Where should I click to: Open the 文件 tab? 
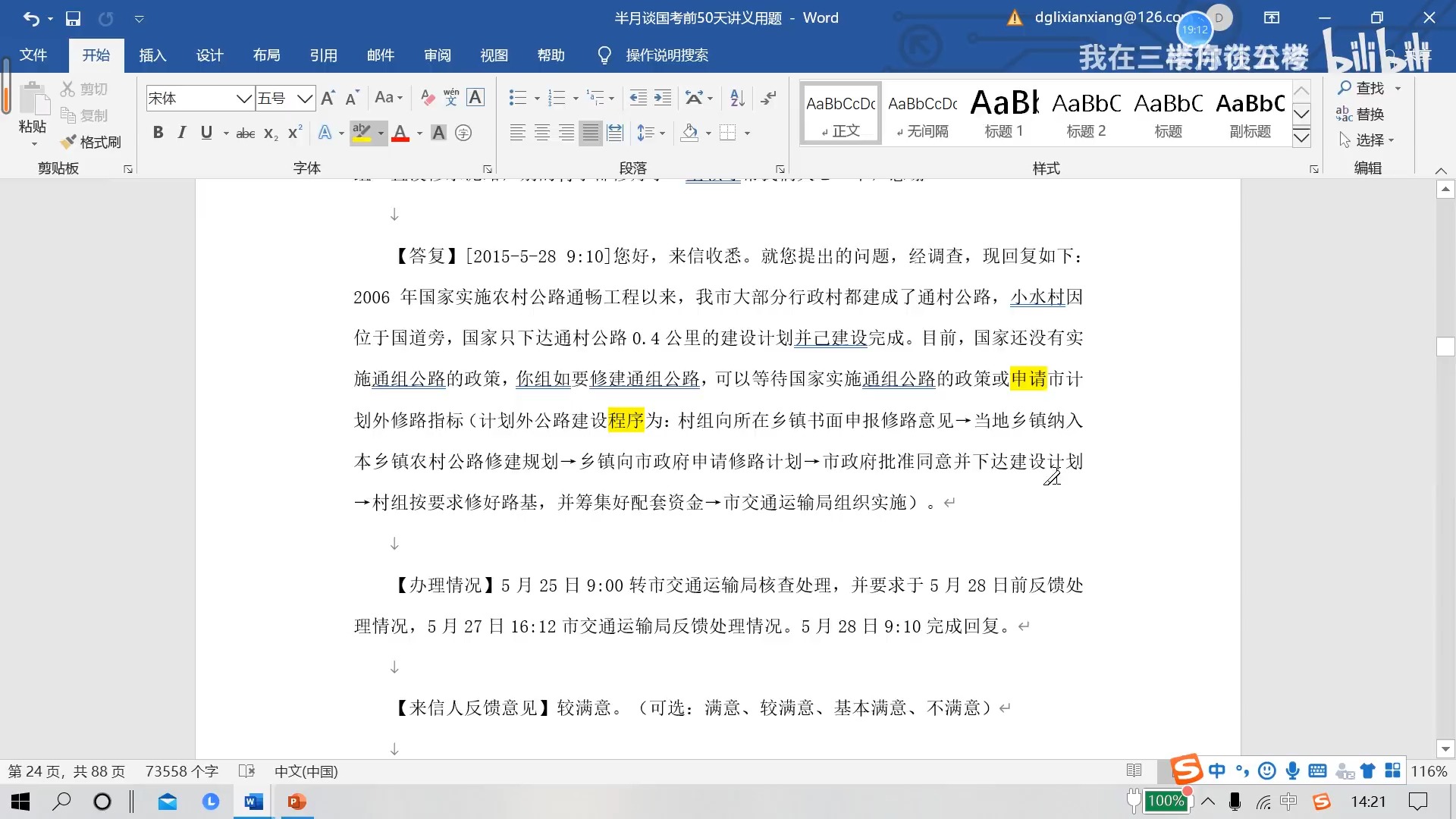pos(33,55)
